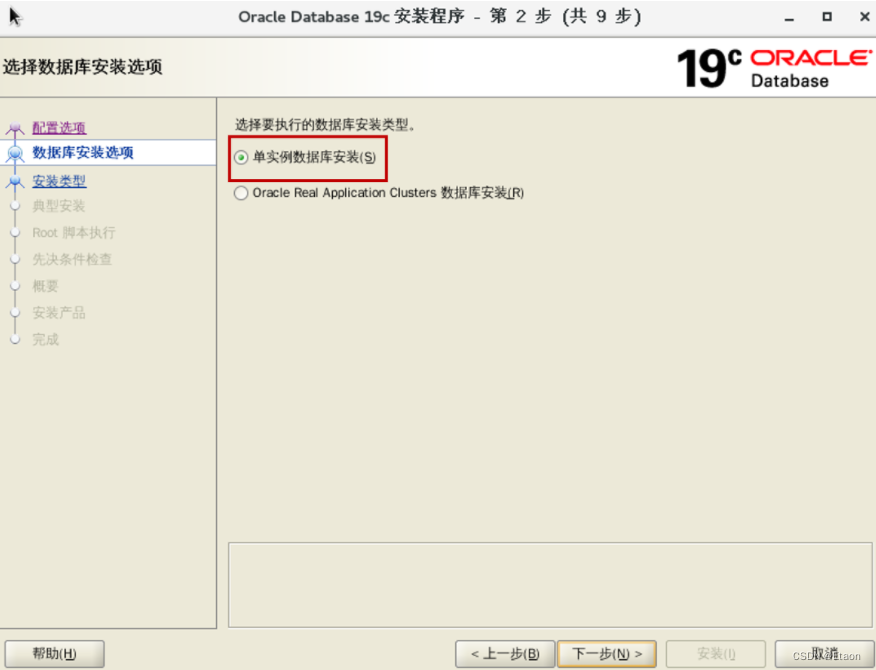Click the 帮助(H) help button
This screenshot has height=670, width=876.
[54, 653]
